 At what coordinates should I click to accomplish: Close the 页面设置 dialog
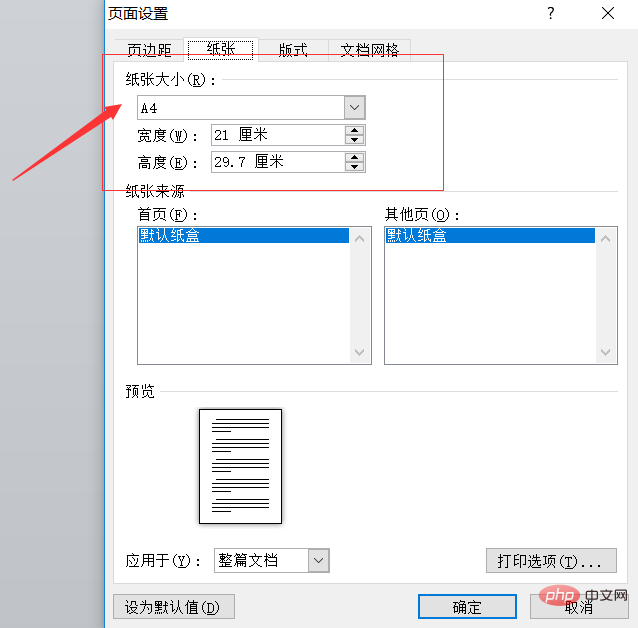(x=608, y=13)
